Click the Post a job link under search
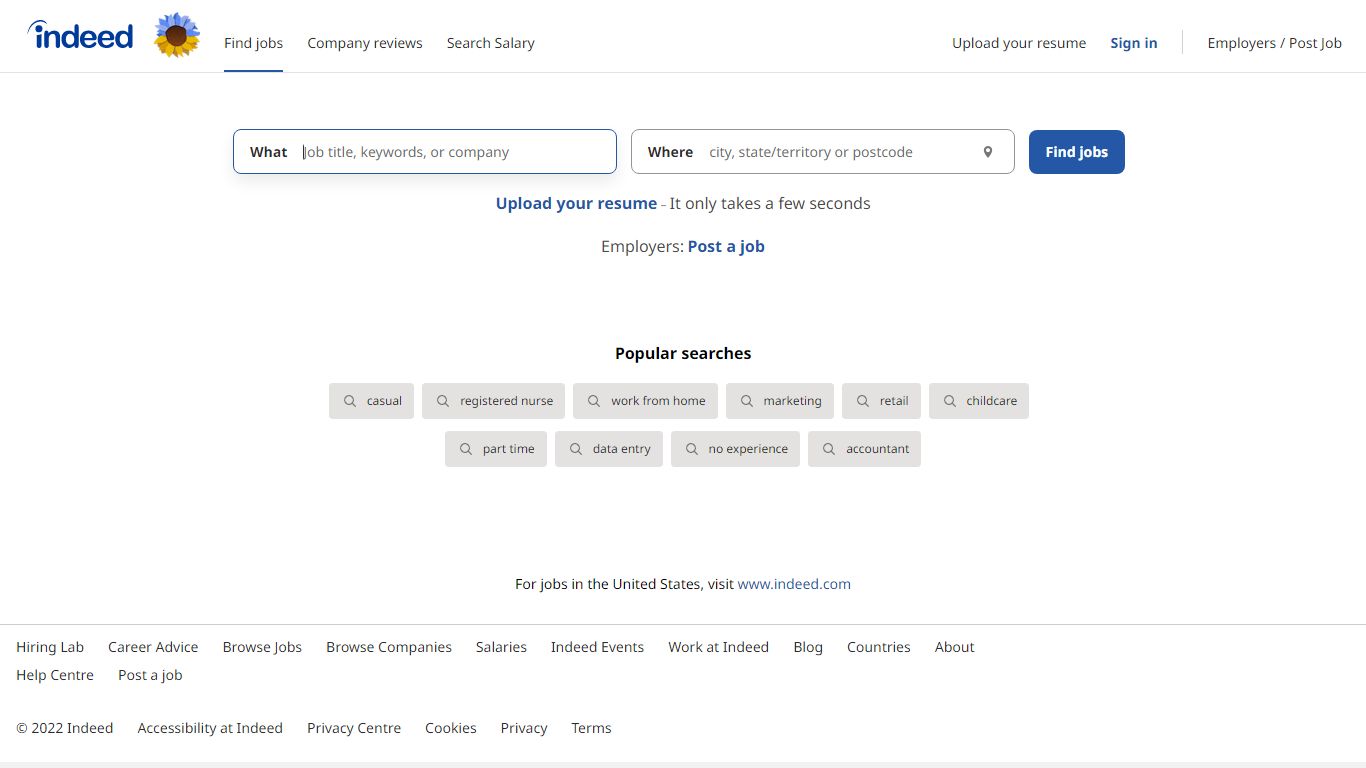 (x=726, y=246)
